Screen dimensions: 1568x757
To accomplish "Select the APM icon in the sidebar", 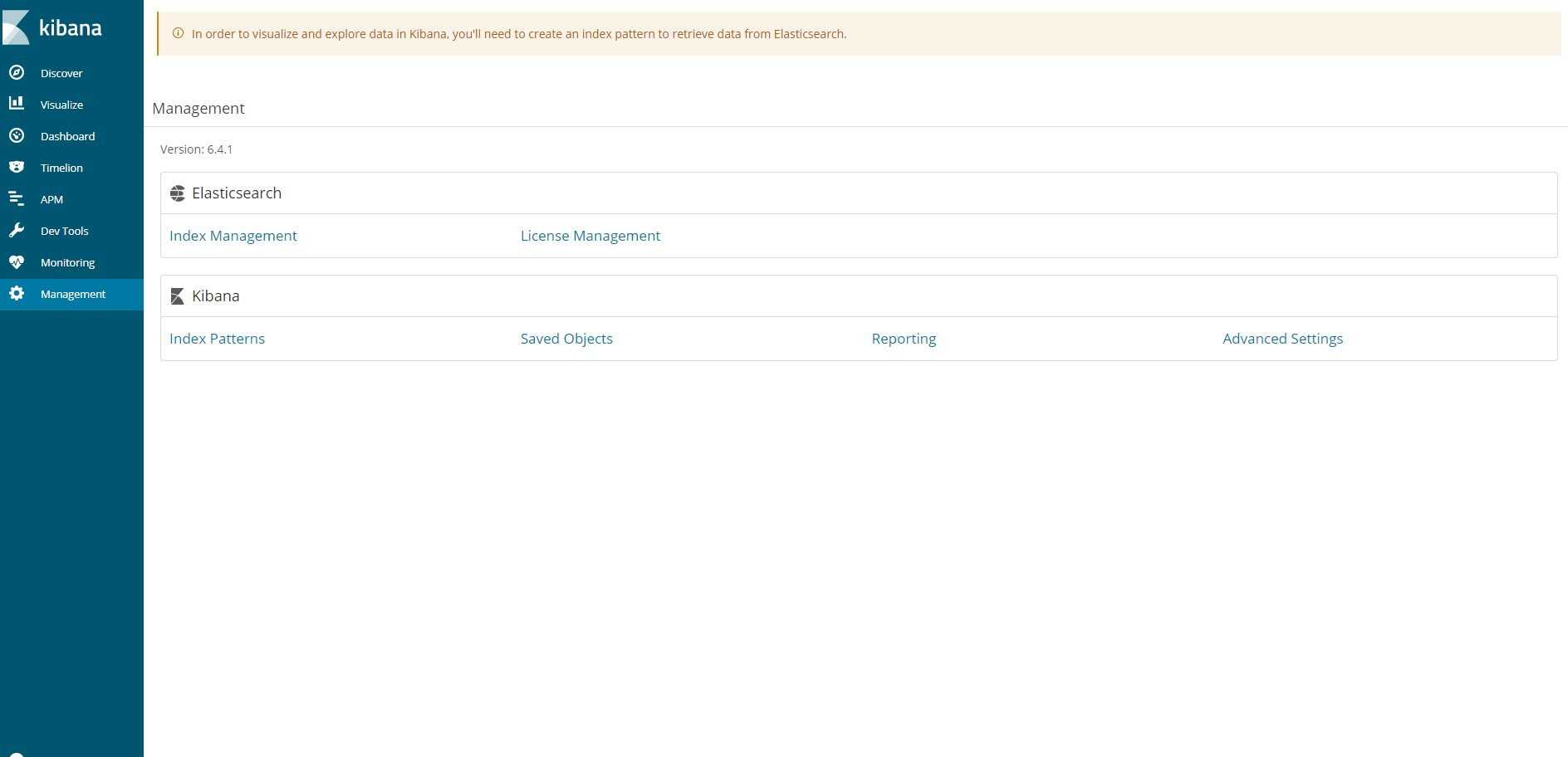I will click(x=17, y=198).
